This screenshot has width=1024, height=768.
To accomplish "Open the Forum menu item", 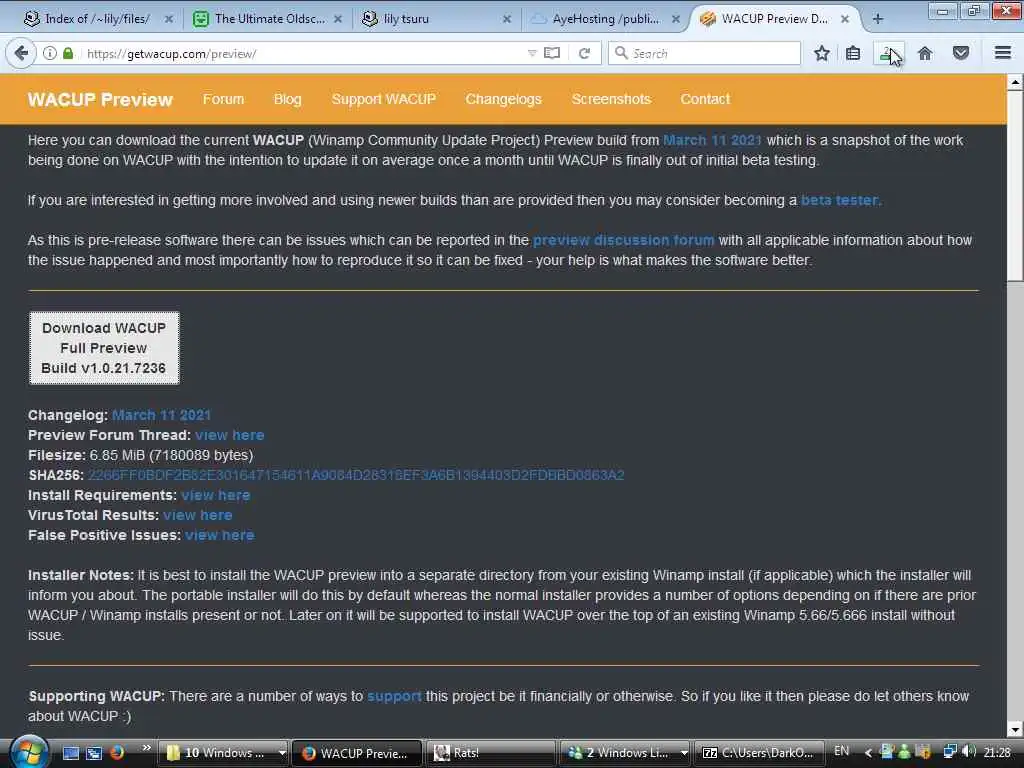I will tap(223, 99).
